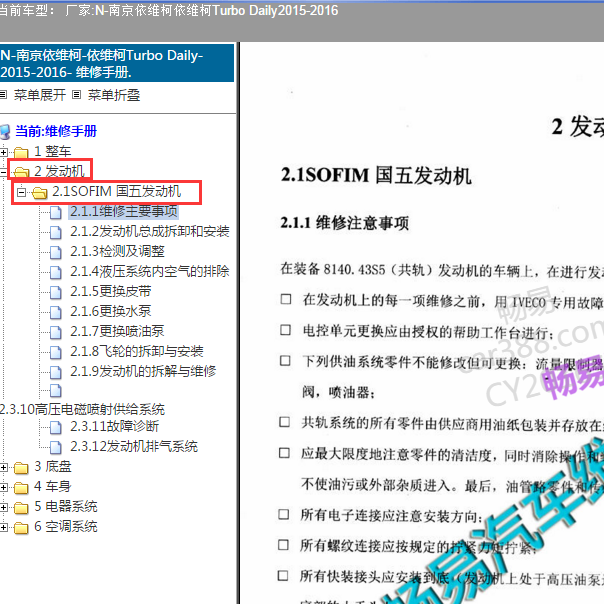Click the page icon of 2.1.3检测及调整
Image resolution: width=604 pixels, height=604 pixels.
(x=55, y=252)
